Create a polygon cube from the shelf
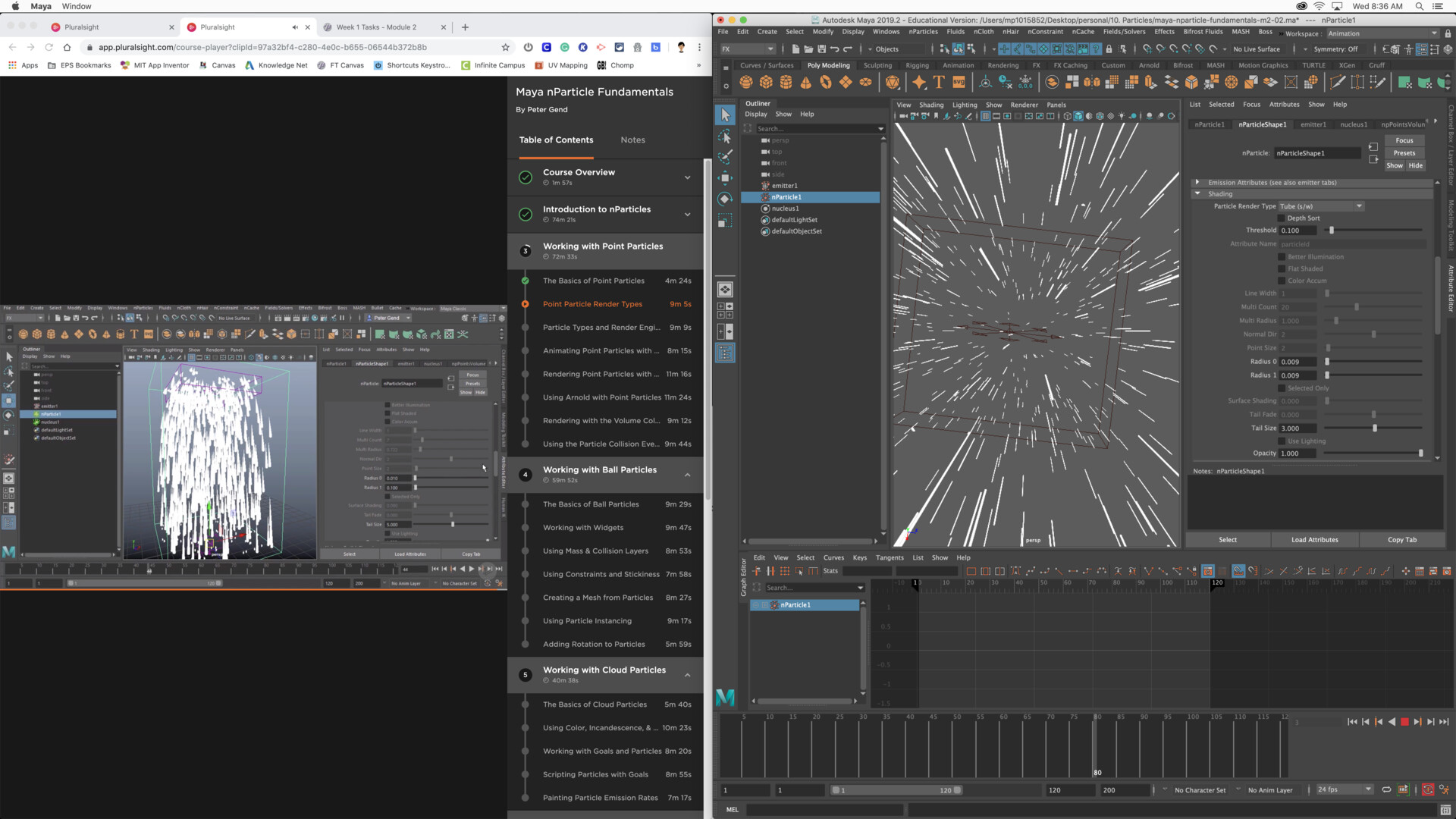 click(767, 82)
